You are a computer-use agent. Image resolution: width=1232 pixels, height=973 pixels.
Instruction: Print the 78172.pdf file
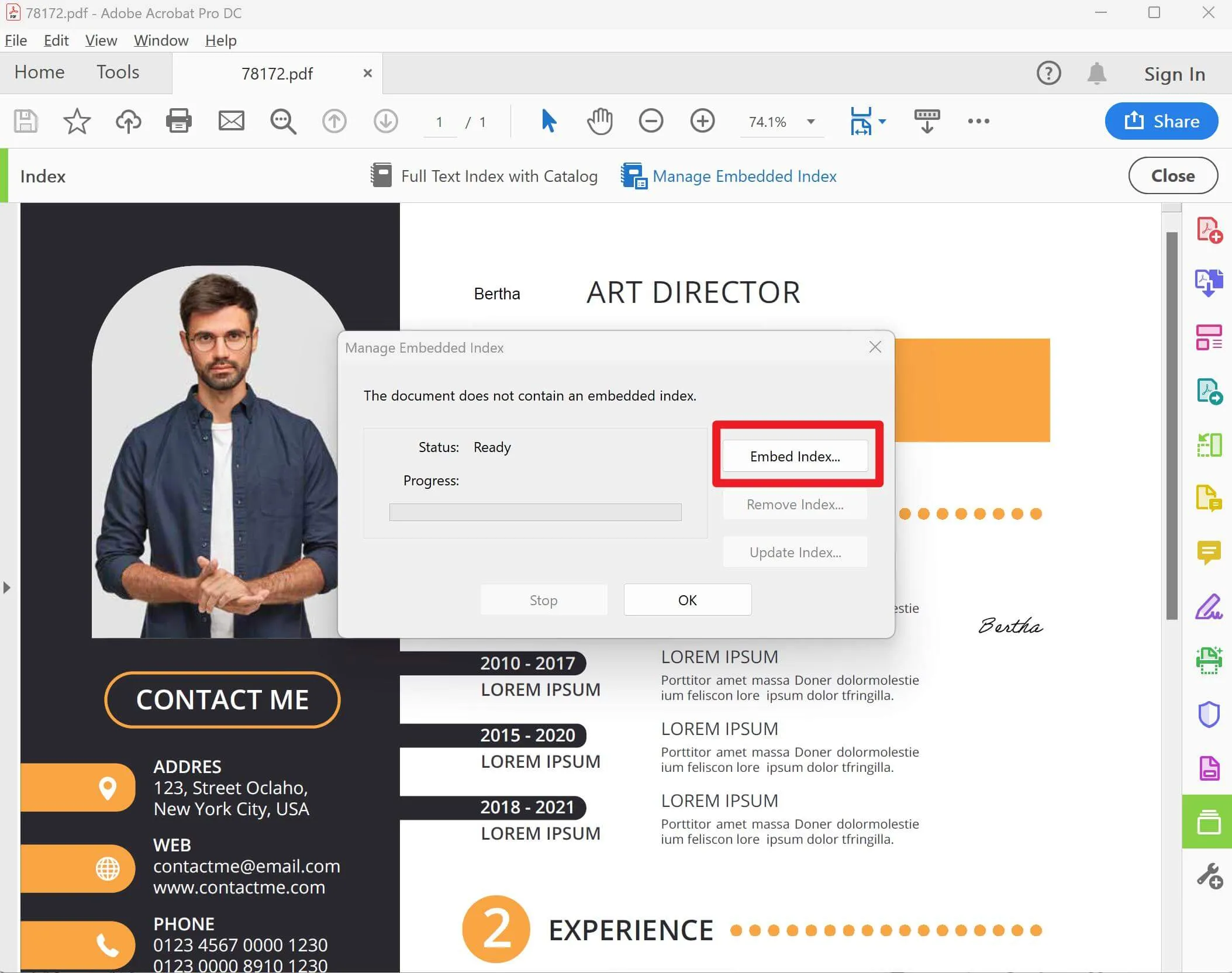pos(178,121)
